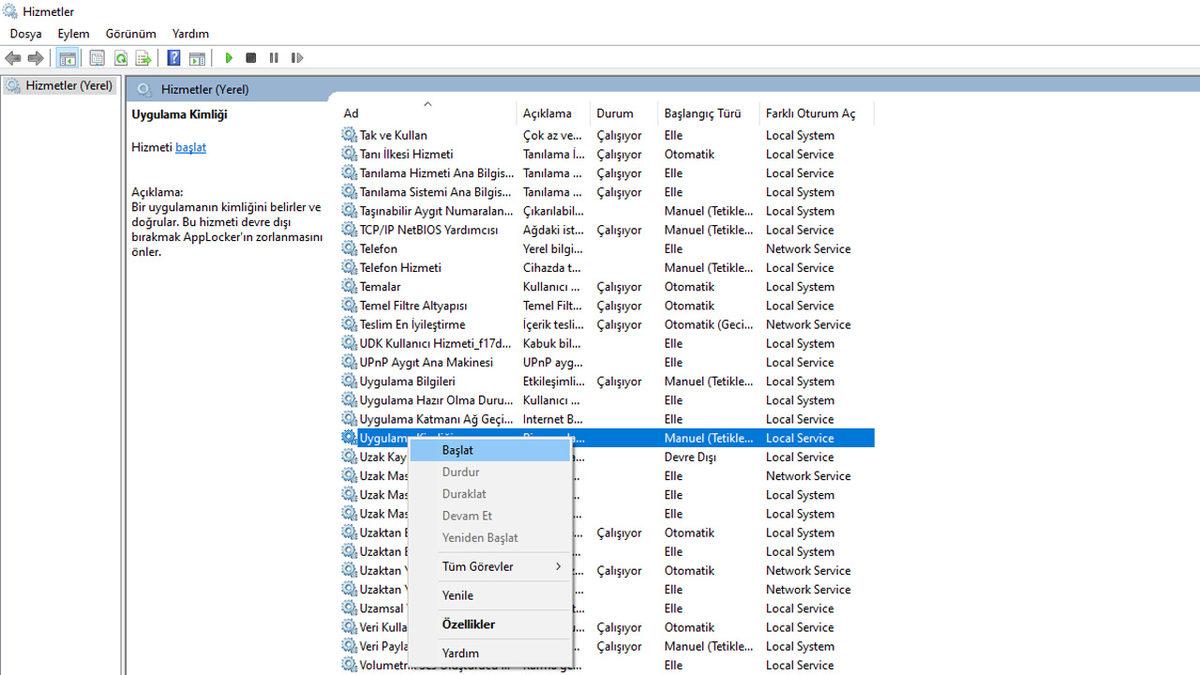Open properties via the properties toolbar icon
This screenshot has width=1200, height=675.
click(96, 57)
